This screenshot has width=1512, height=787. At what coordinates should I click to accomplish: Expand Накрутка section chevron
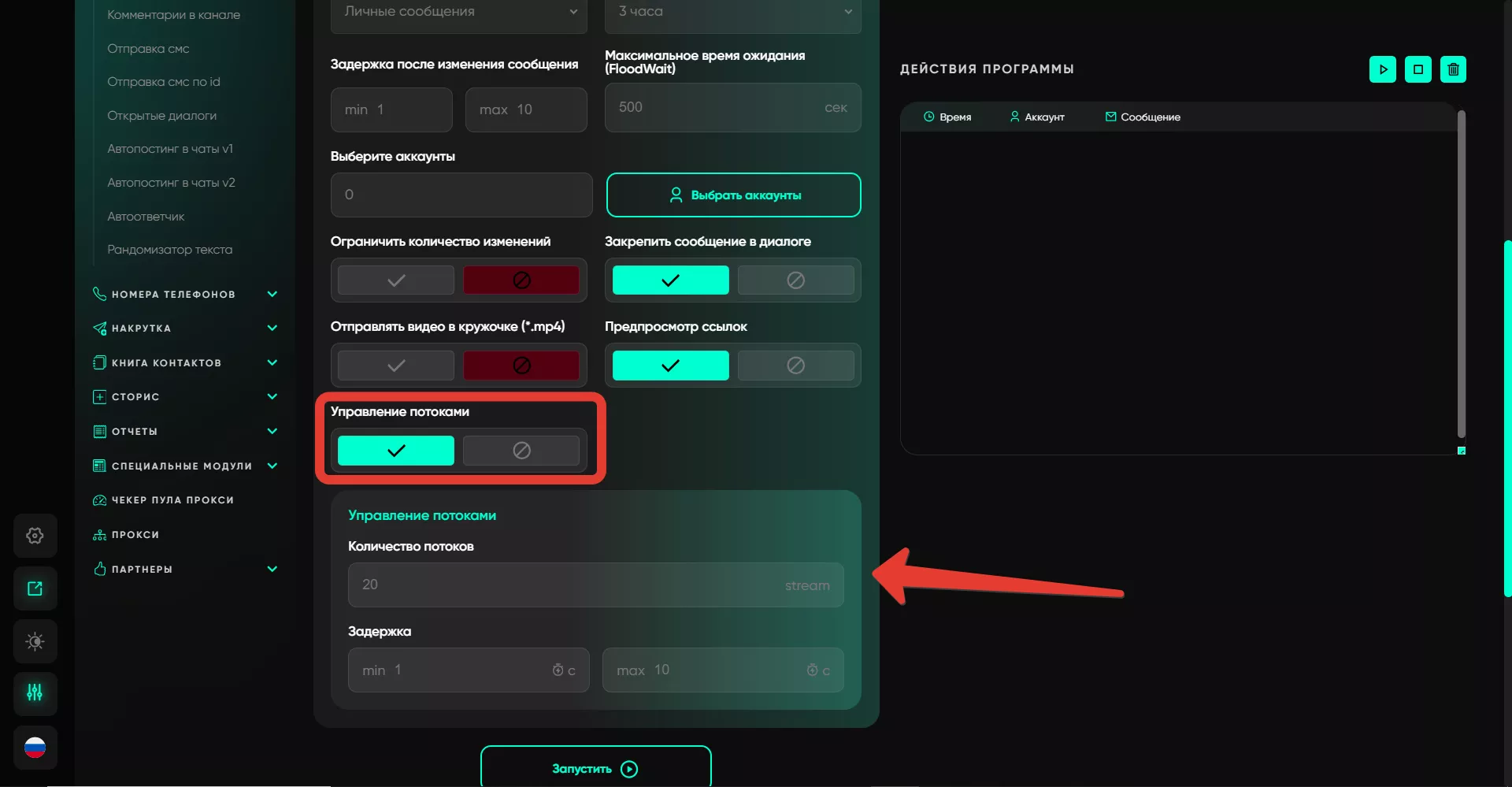tap(272, 328)
